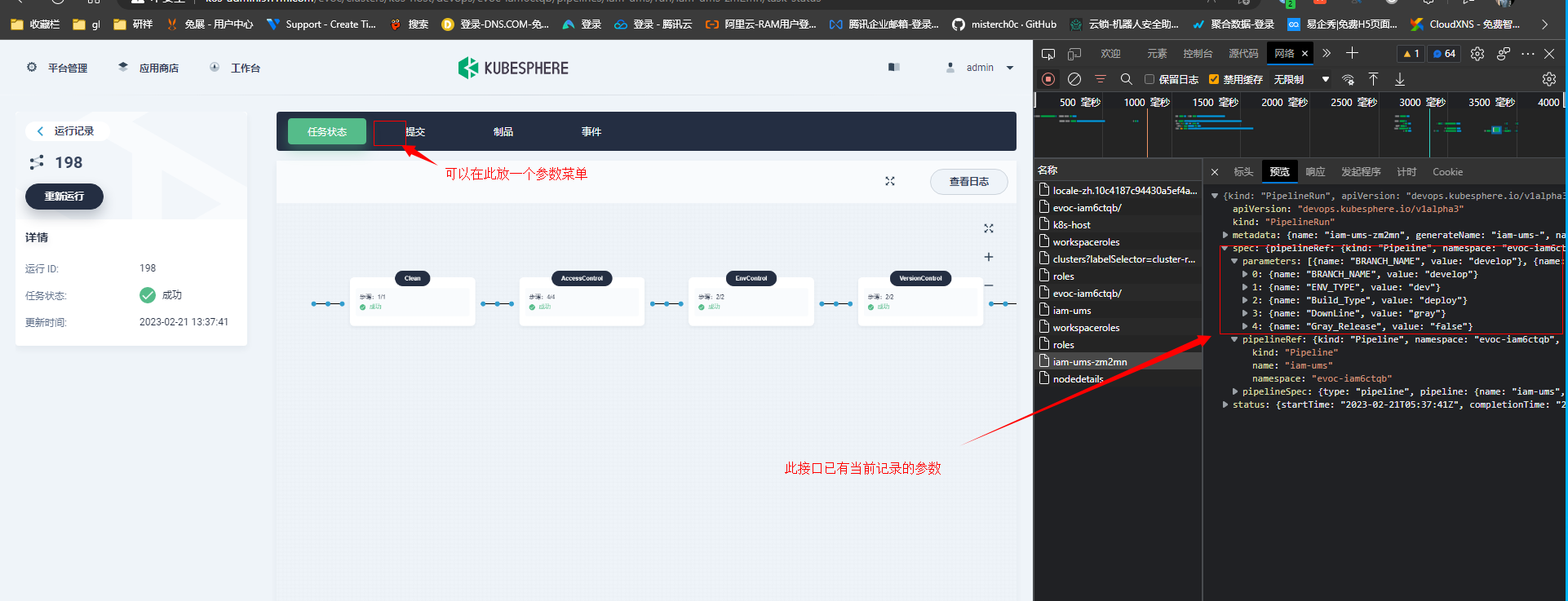Image resolution: width=1568 pixels, height=601 pixels.
Task: Select k8s-host request row
Action: point(1118,224)
